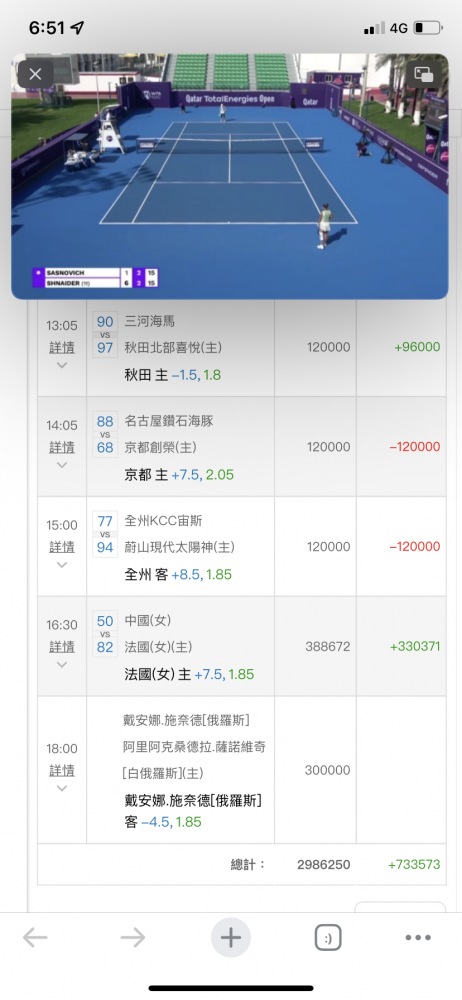Viewport: 462px width, 1000px height.
Task: Select team name 京都創榮(主)
Action: click(x=160, y=448)
